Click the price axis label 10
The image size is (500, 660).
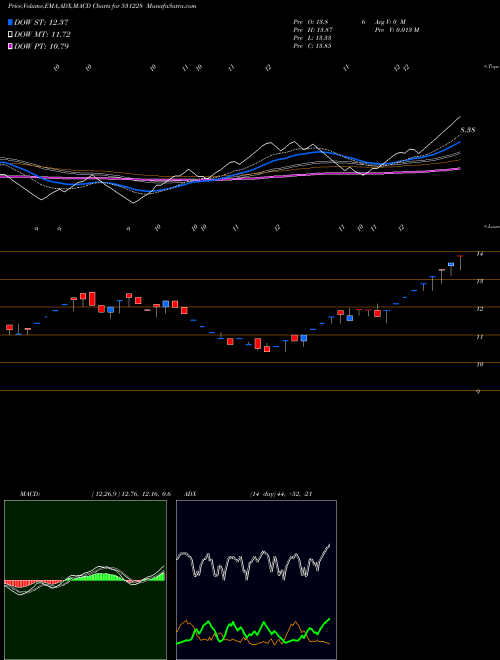pos(480,365)
